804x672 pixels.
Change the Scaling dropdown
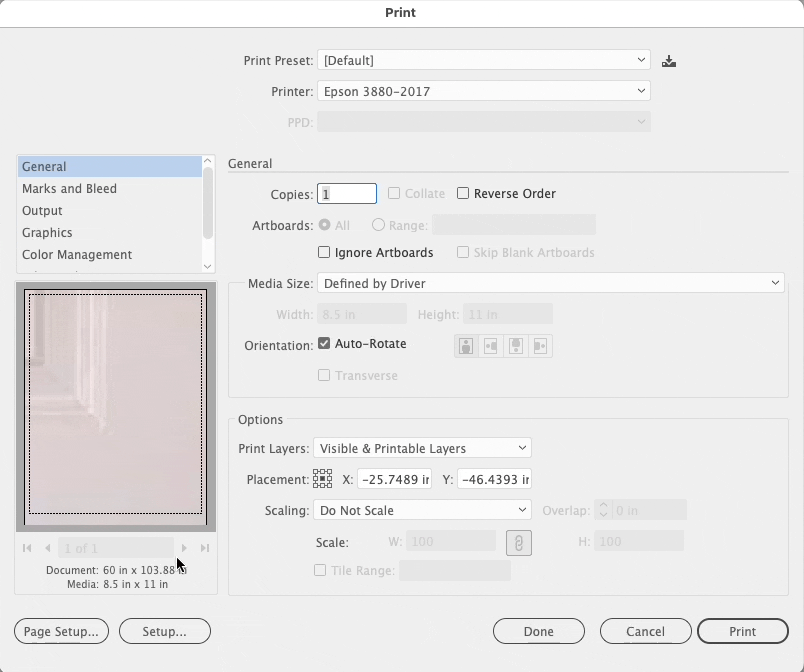(421, 510)
